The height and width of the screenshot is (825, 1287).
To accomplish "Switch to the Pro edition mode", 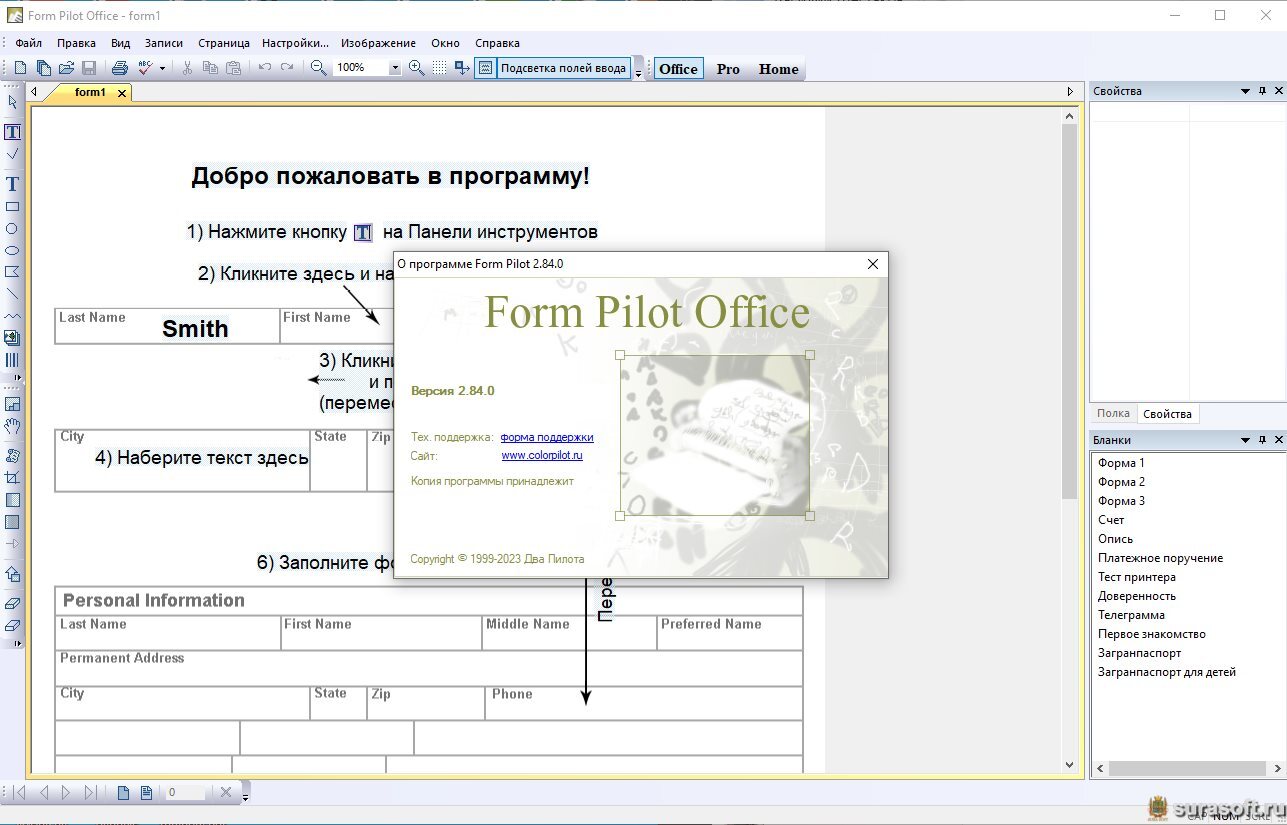I will 728,69.
